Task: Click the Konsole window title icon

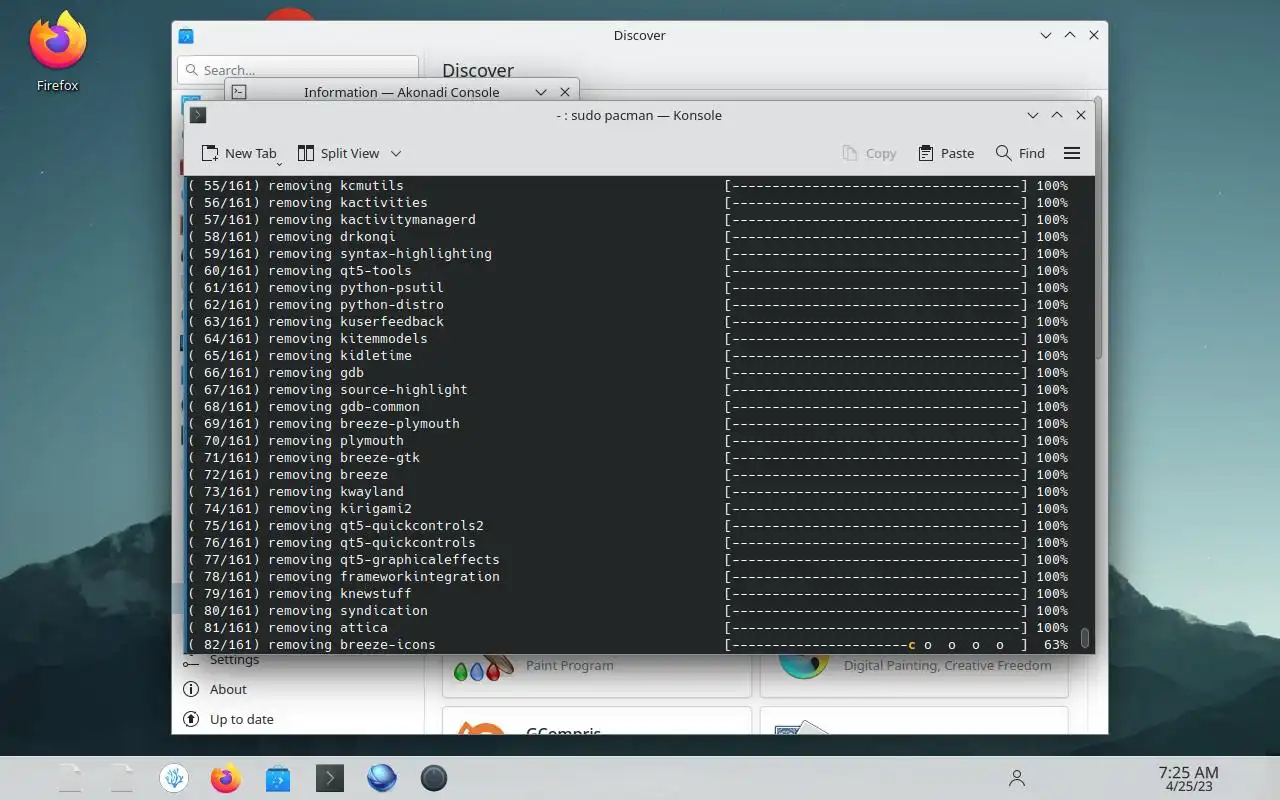Action: coord(198,115)
